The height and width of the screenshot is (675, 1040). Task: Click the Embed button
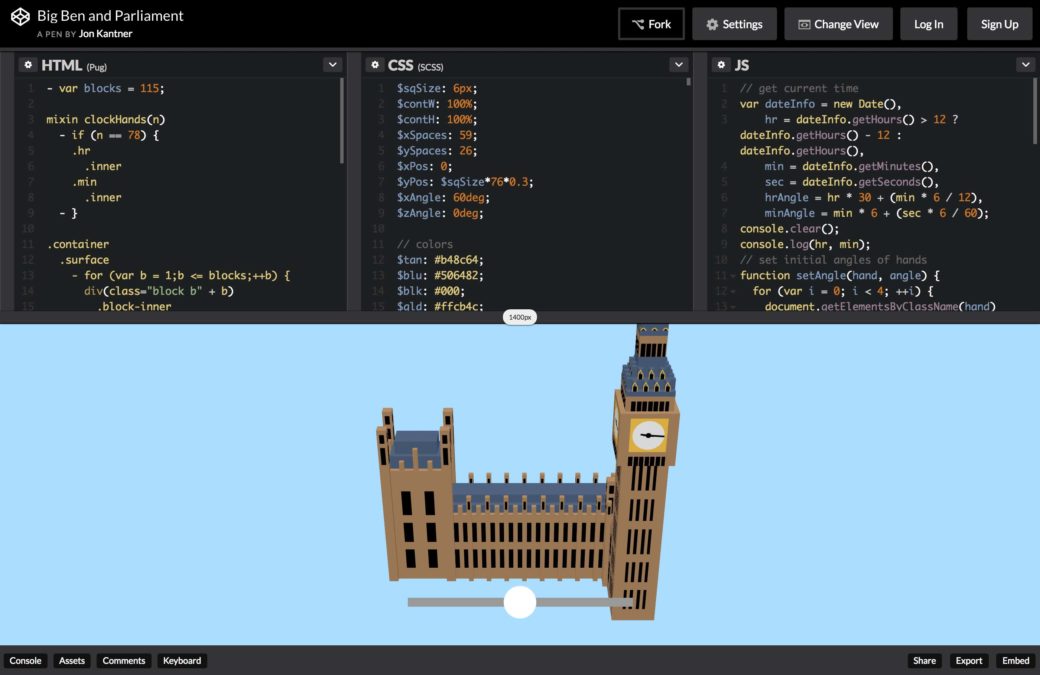(x=1015, y=661)
